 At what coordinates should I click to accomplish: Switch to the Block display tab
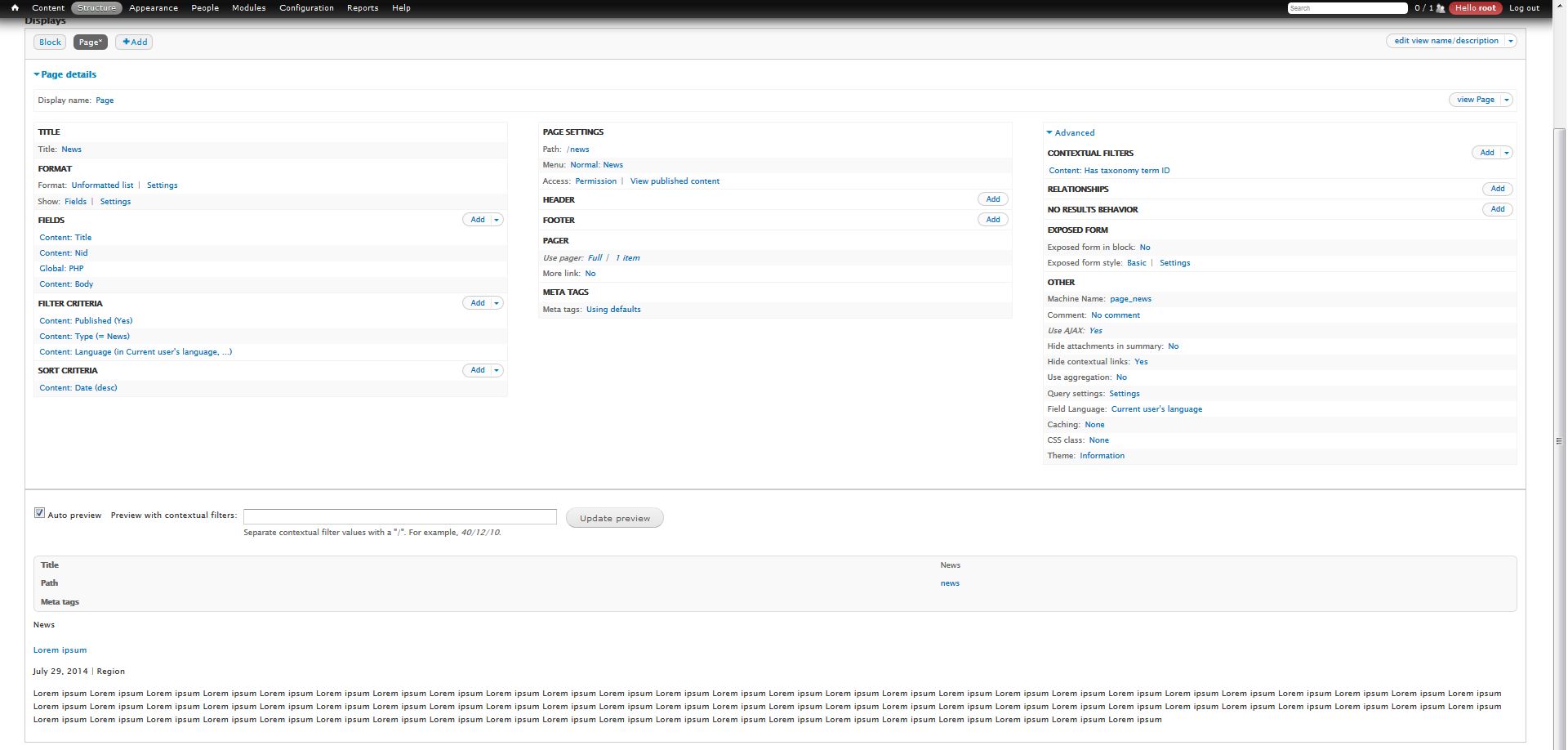pyautogui.click(x=50, y=42)
